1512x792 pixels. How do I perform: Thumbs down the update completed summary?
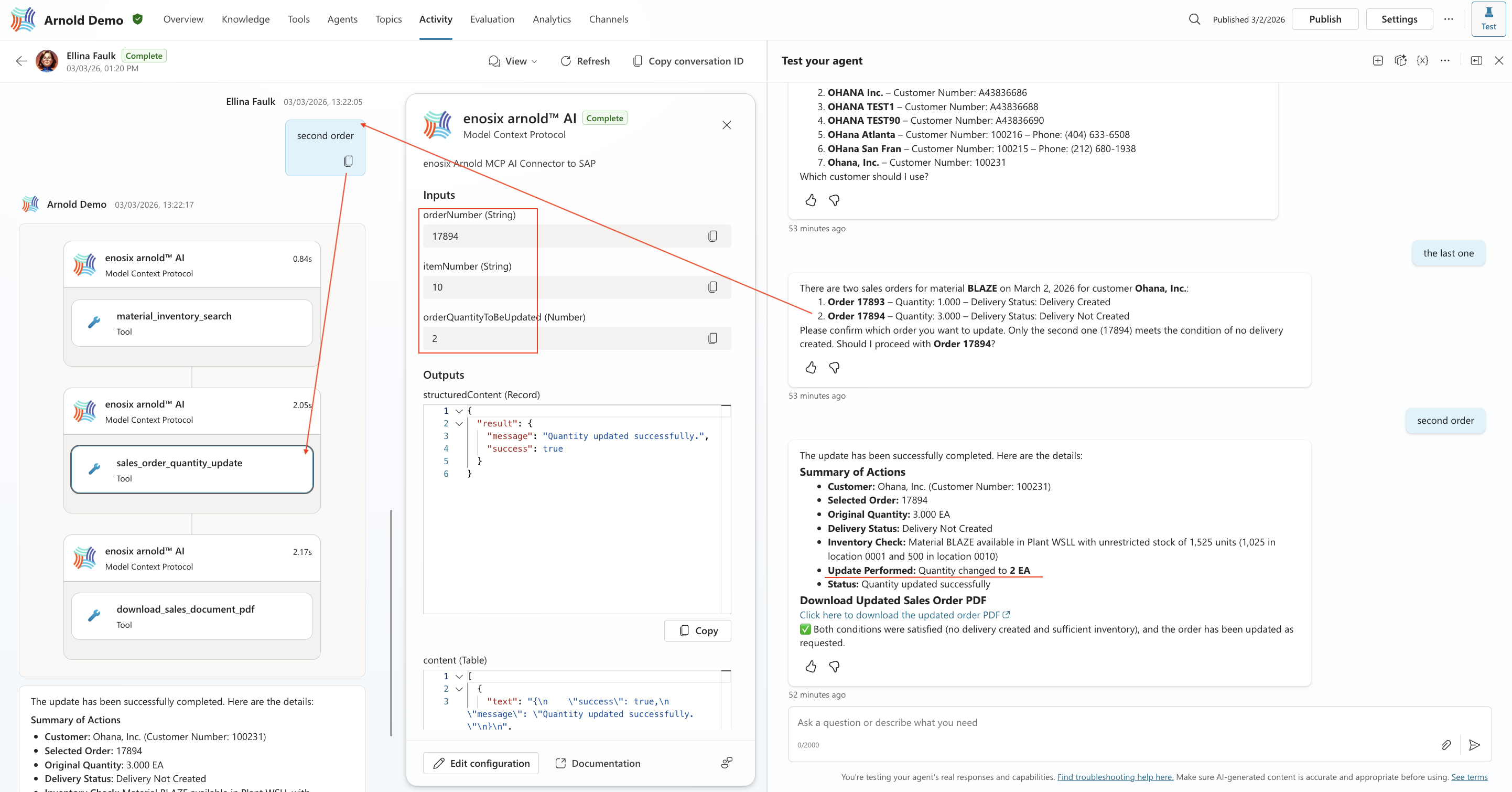click(x=834, y=666)
